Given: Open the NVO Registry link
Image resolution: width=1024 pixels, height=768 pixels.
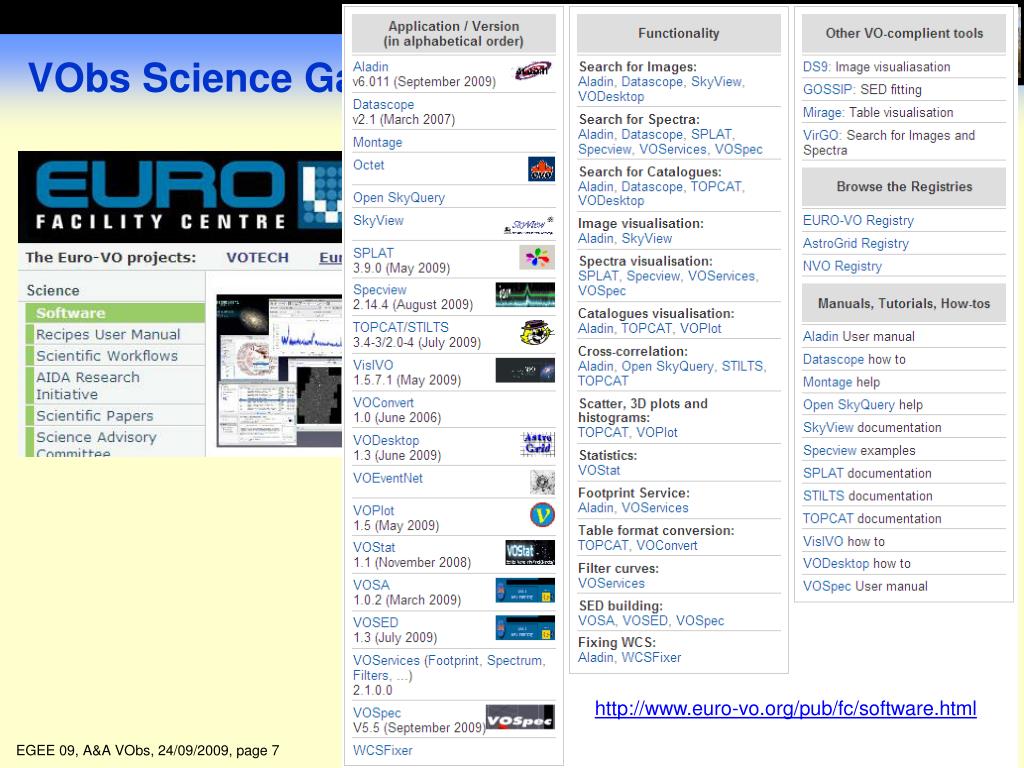Looking at the screenshot, I should pos(842,266).
